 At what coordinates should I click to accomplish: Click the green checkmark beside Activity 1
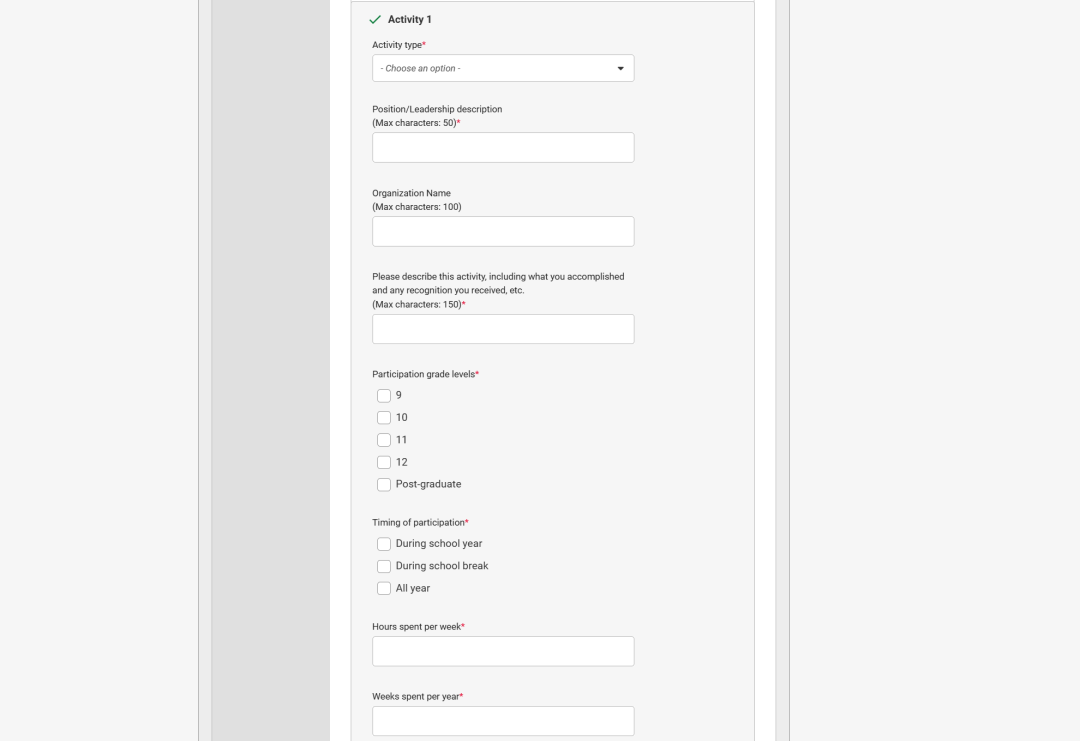click(375, 20)
